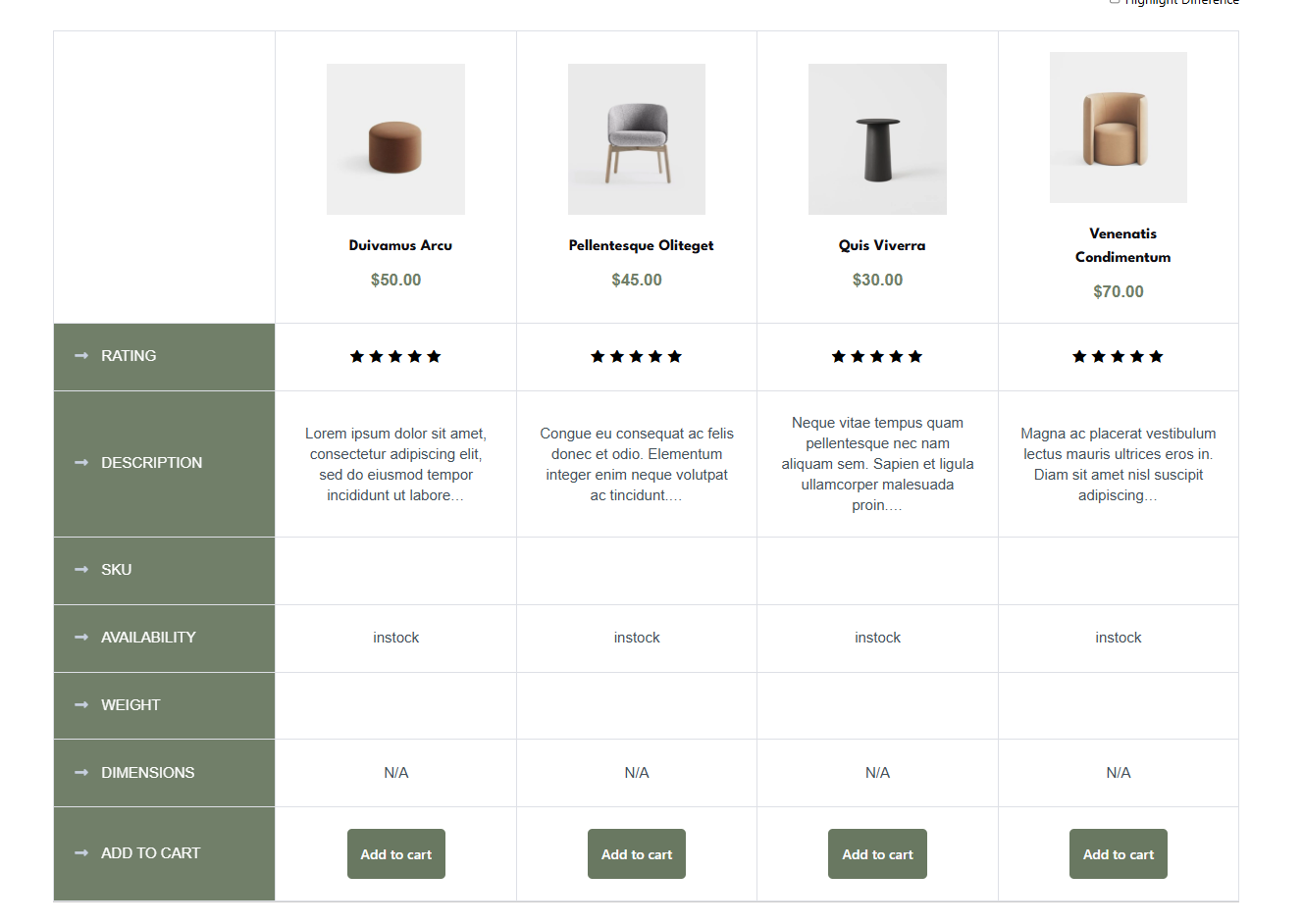Click the brown ottoman product image
1303x924 pixels.
pos(395,139)
